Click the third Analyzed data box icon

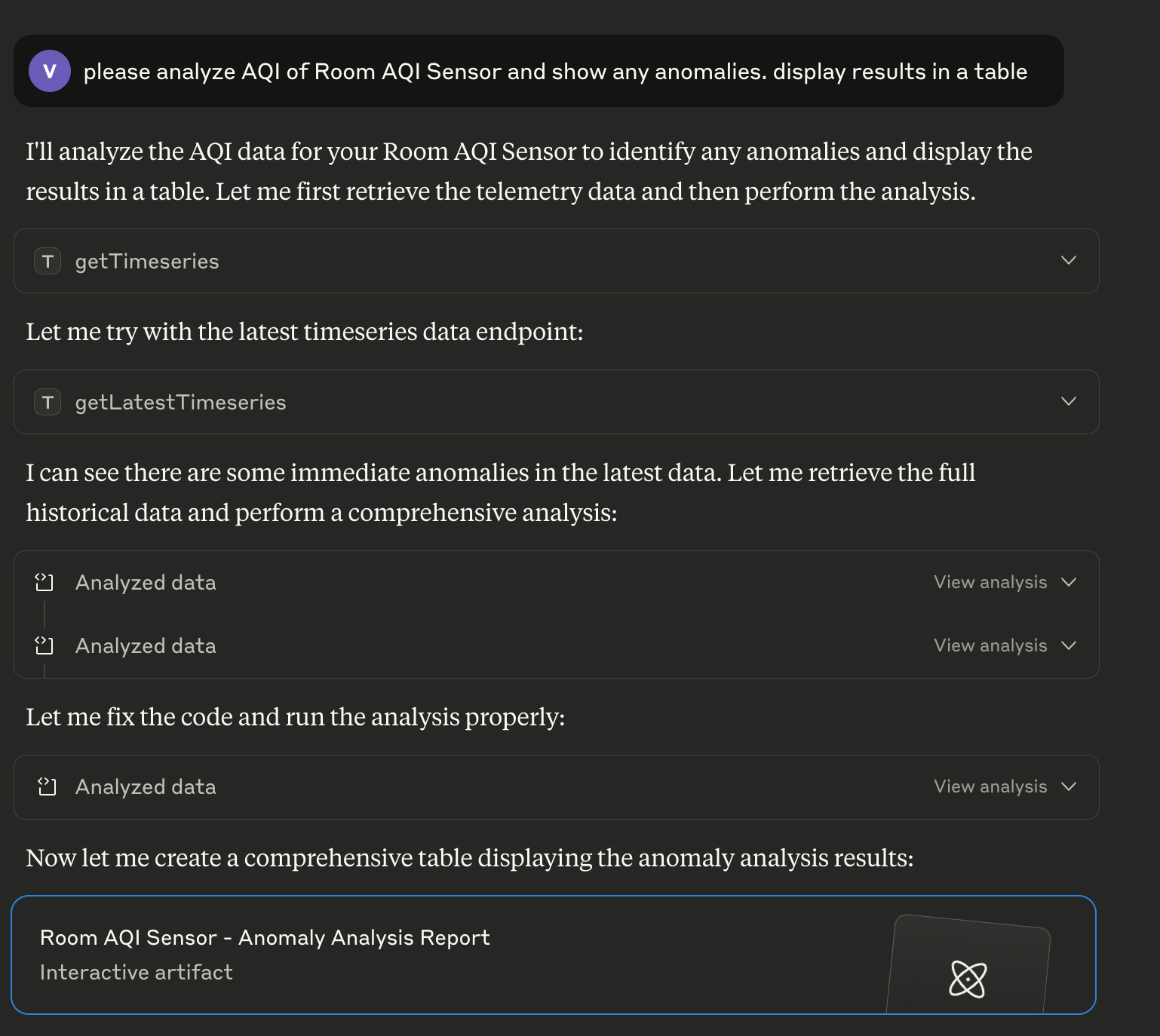pyautogui.click(x=45, y=786)
